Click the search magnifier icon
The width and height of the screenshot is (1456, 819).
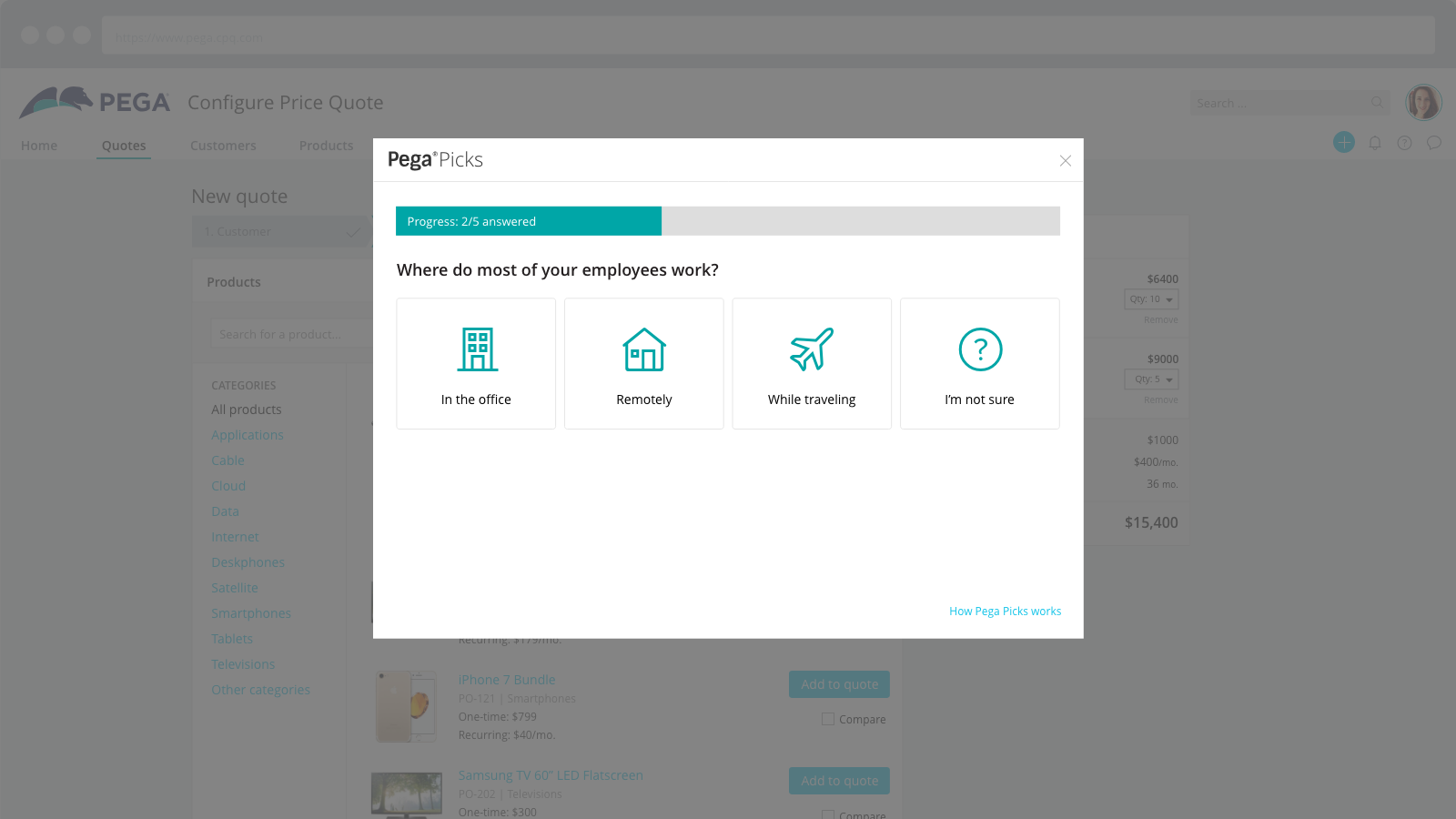click(1378, 103)
